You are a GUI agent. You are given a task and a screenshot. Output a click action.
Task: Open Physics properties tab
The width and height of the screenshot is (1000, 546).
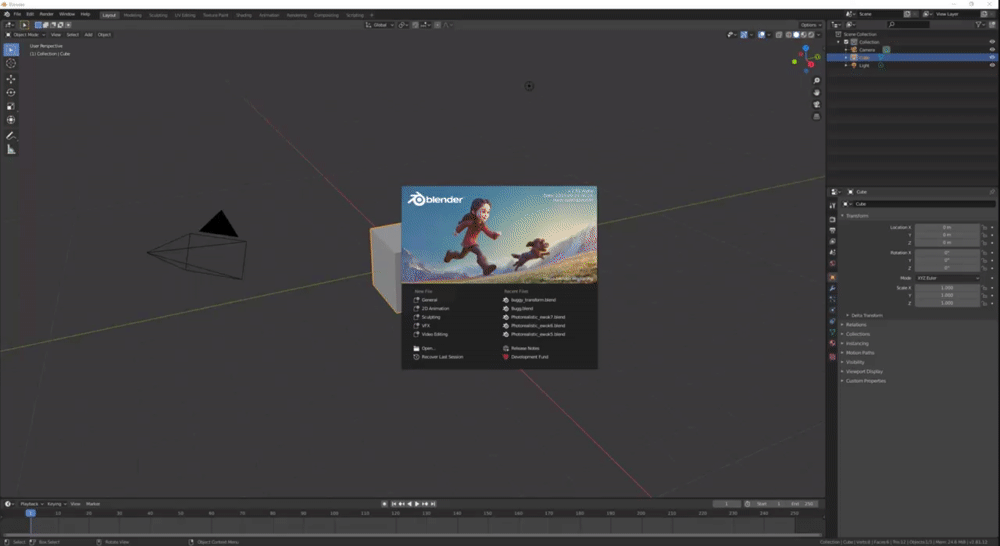(832, 310)
